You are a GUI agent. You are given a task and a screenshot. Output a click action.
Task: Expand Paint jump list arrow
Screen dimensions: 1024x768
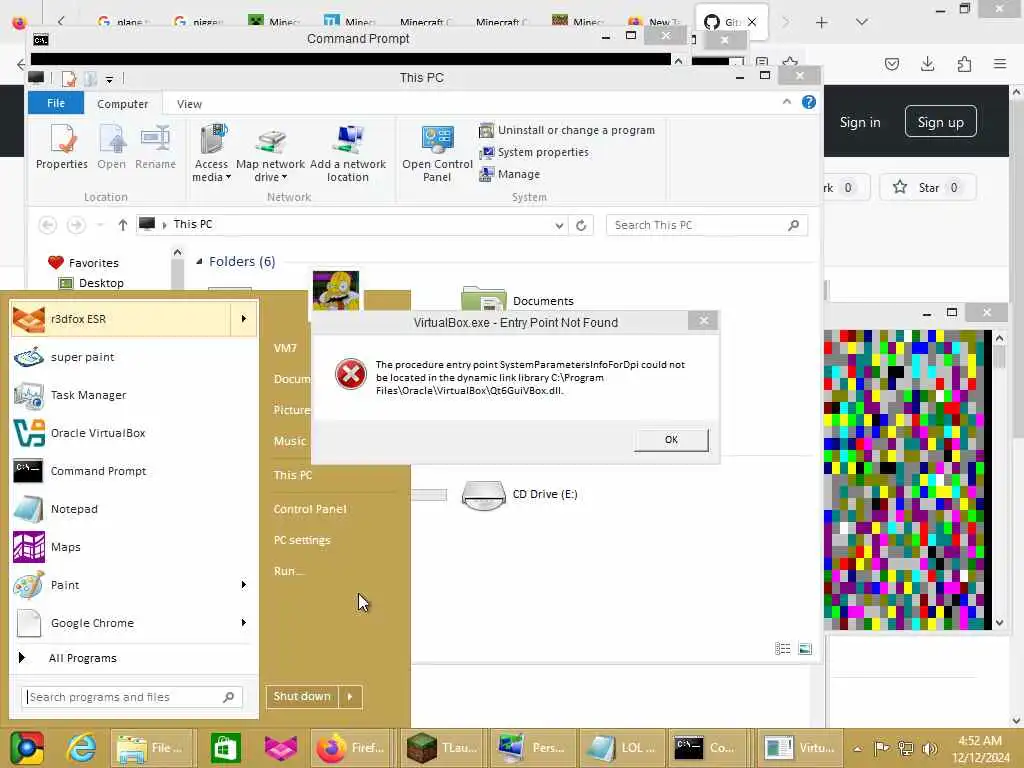click(244, 584)
